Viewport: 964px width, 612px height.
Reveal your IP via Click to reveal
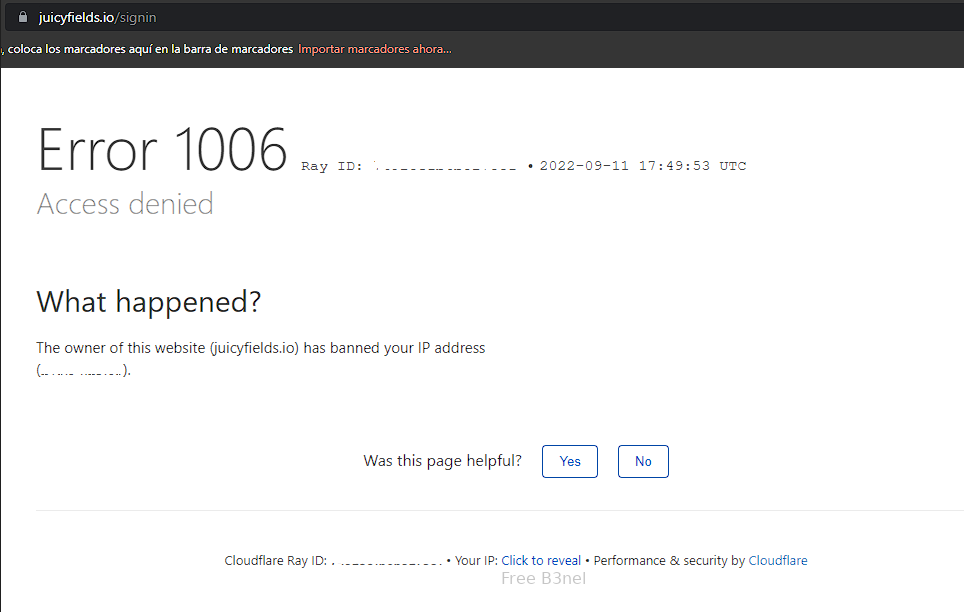[x=541, y=560]
